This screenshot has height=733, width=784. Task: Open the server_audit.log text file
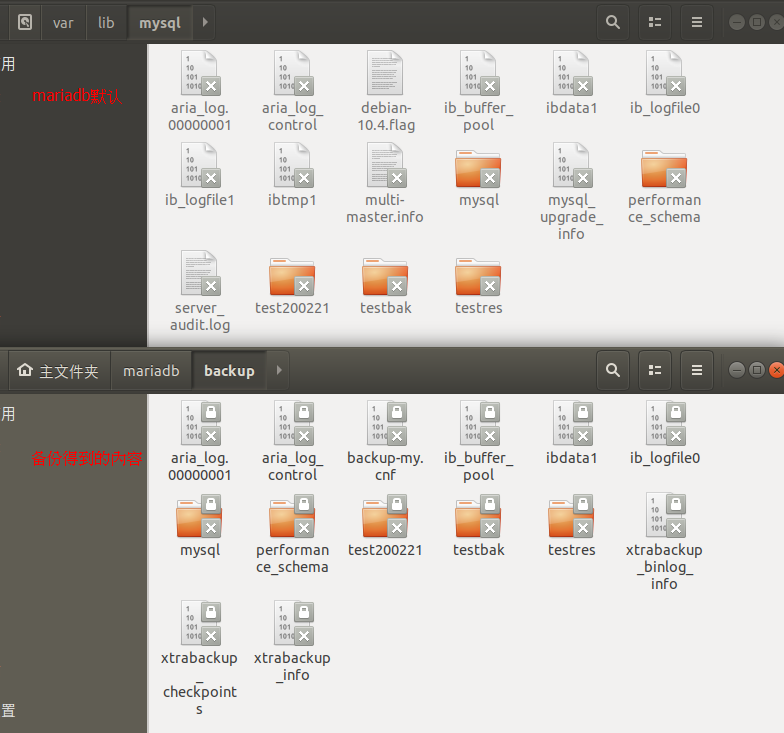[x=199, y=273]
